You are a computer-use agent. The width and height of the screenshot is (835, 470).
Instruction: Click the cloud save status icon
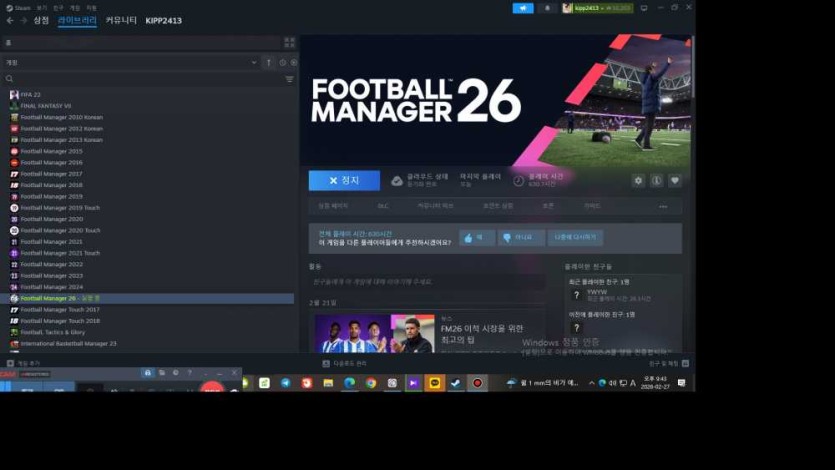397,181
